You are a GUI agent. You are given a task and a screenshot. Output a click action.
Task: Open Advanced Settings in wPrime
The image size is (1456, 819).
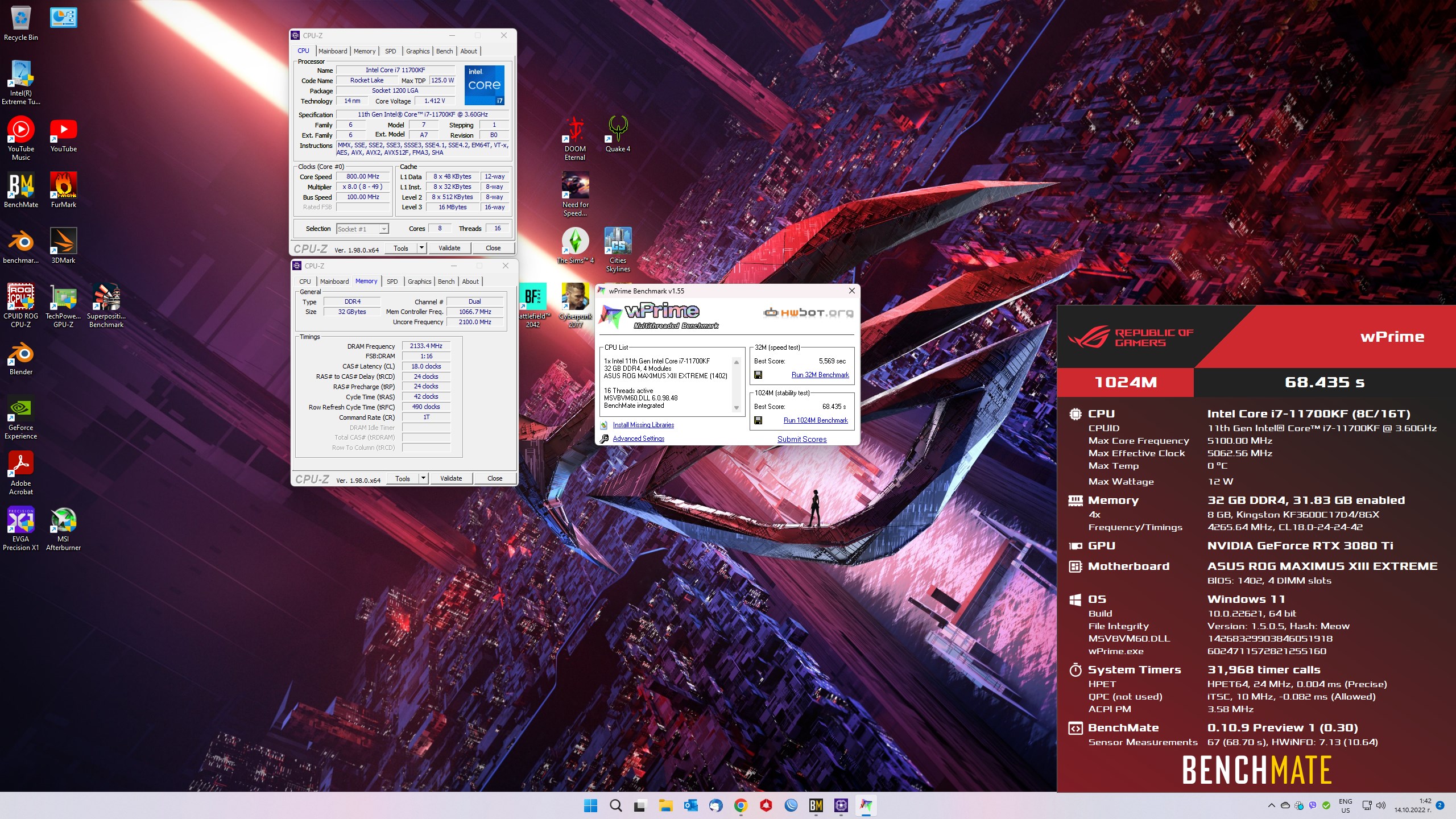[x=638, y=439]
